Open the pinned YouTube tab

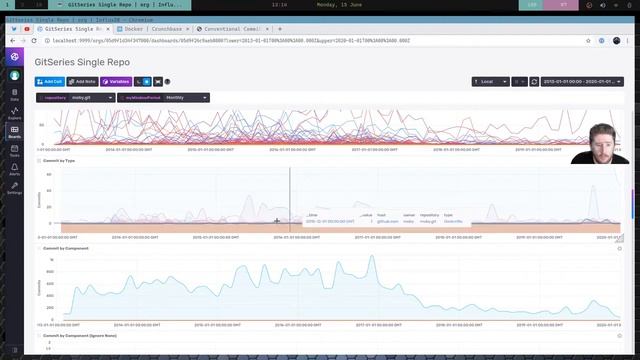coord(27,29)
